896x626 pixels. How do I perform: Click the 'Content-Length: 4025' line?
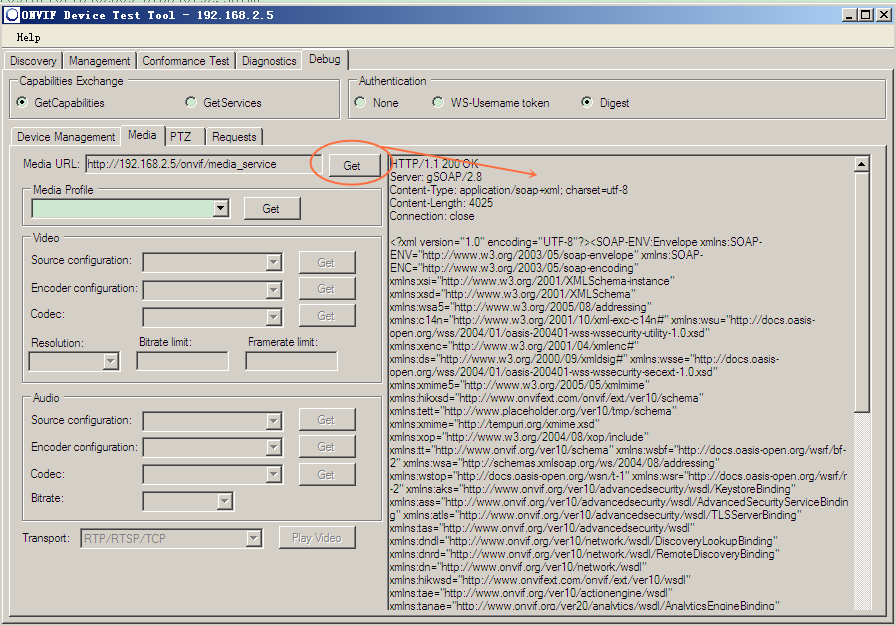pyautogui.click(x=441, y=203)
